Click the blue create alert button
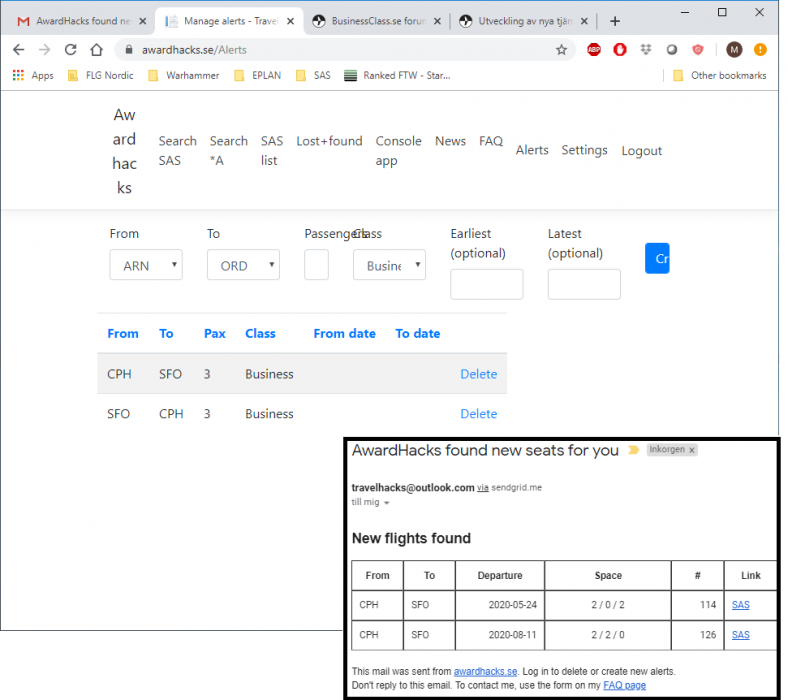Screen dimensions: 788x700 pos(657,258)
